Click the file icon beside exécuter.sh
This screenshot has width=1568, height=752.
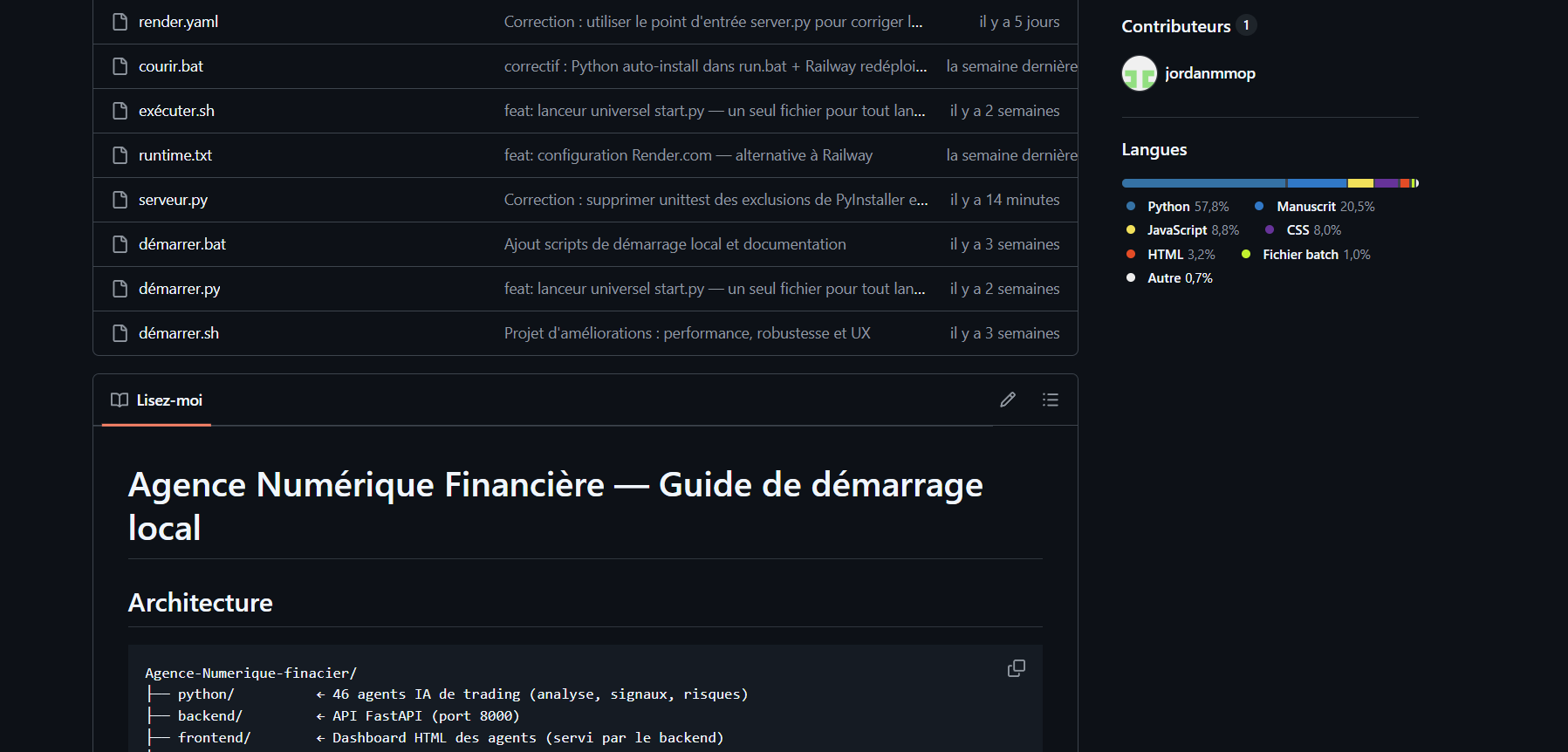tap(120, 111)
